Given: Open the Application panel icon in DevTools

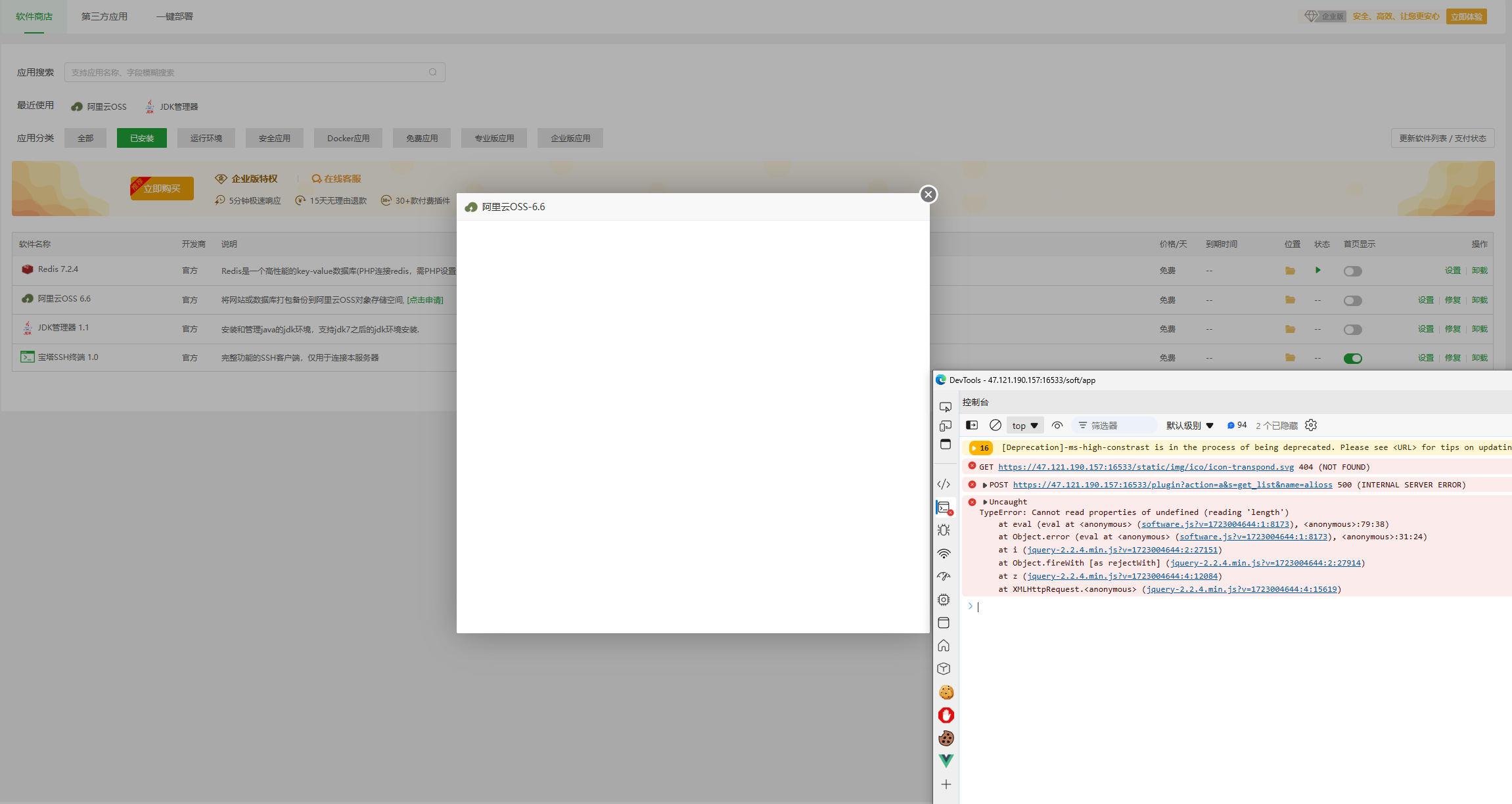Looking at the screenshot, I should tap(944, 623).
